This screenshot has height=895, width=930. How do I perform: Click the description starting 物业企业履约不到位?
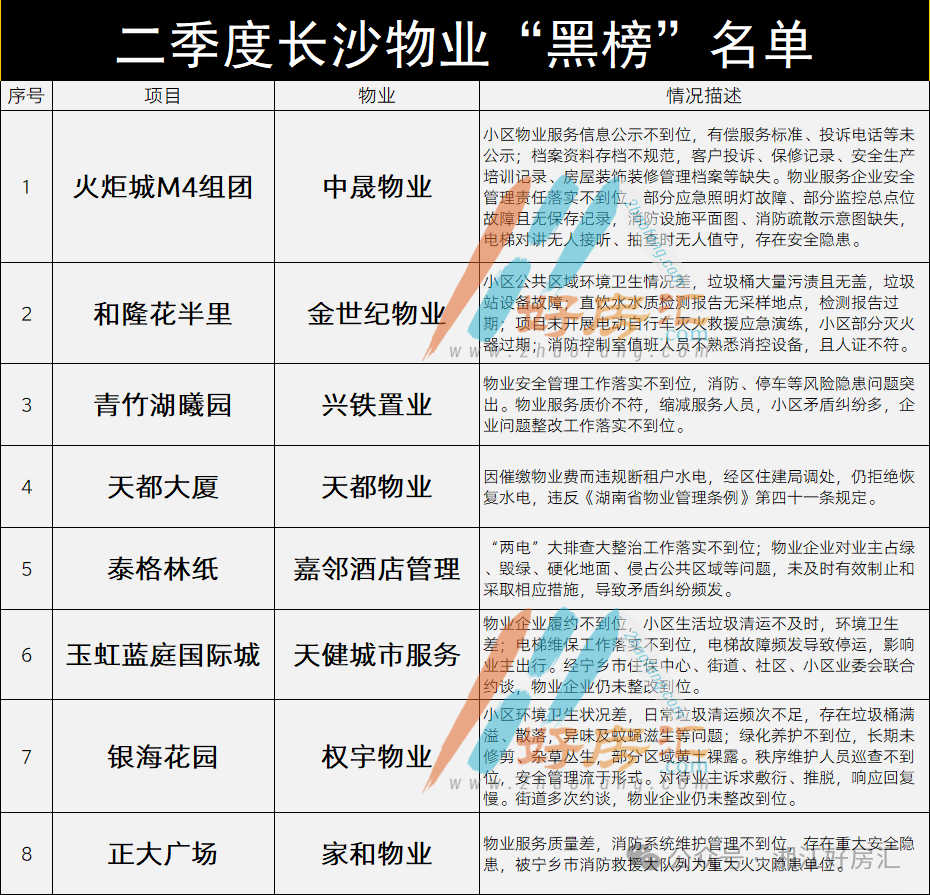(699, 655)
